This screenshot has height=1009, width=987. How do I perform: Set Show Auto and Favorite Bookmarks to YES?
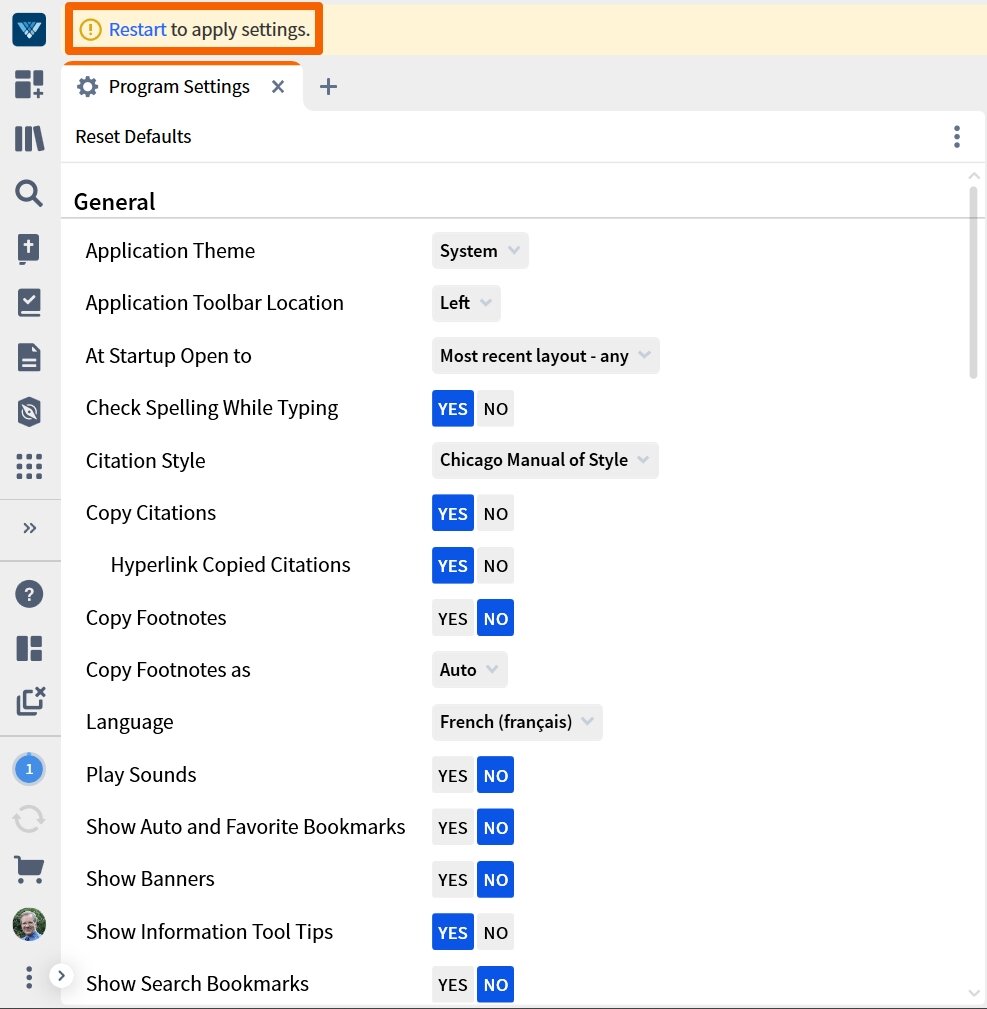453,828
